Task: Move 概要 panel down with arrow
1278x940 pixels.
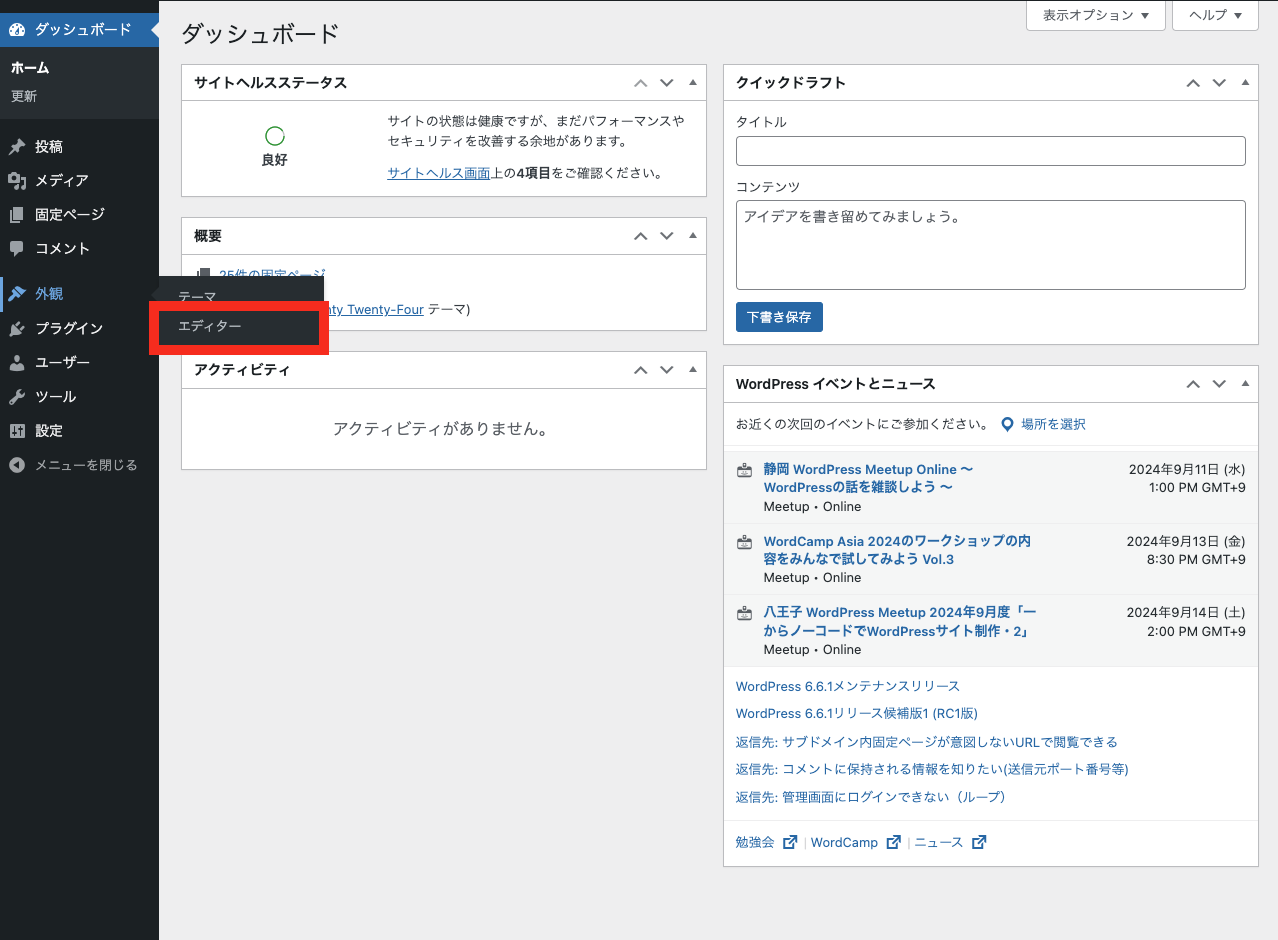Action: tap(667, 236)
